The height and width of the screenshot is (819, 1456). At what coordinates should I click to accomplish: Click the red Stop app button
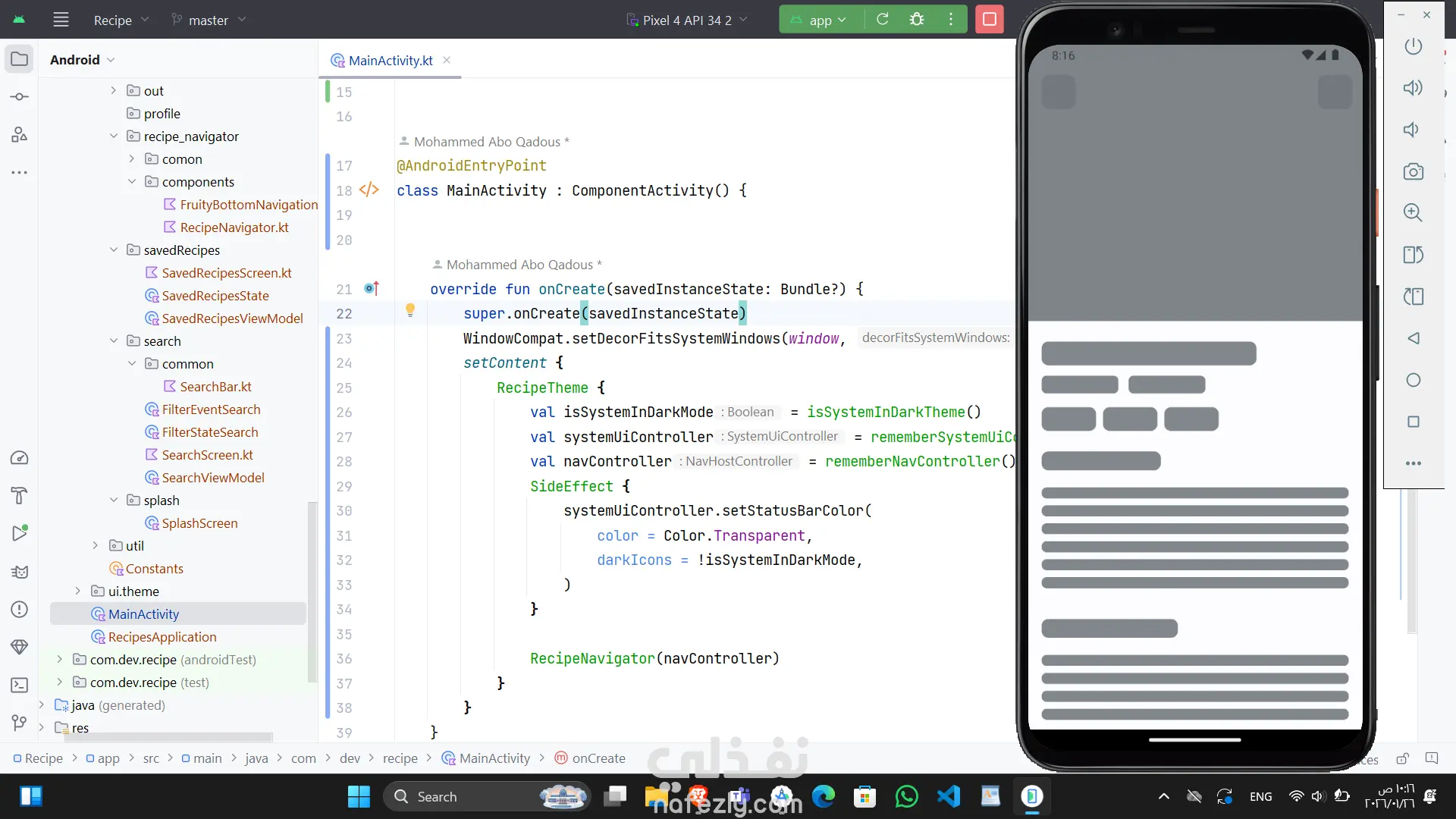[x=989, y=20]
